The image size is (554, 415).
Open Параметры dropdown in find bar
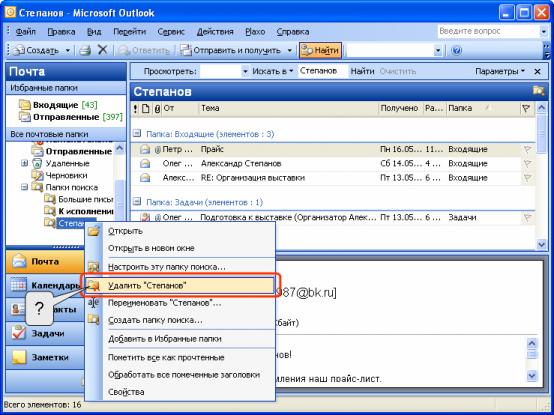point(500,71)
